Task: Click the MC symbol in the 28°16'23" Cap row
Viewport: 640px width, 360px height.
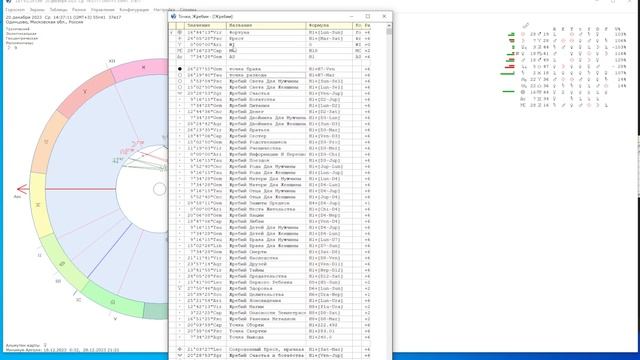Action: [x=180, y=51]
